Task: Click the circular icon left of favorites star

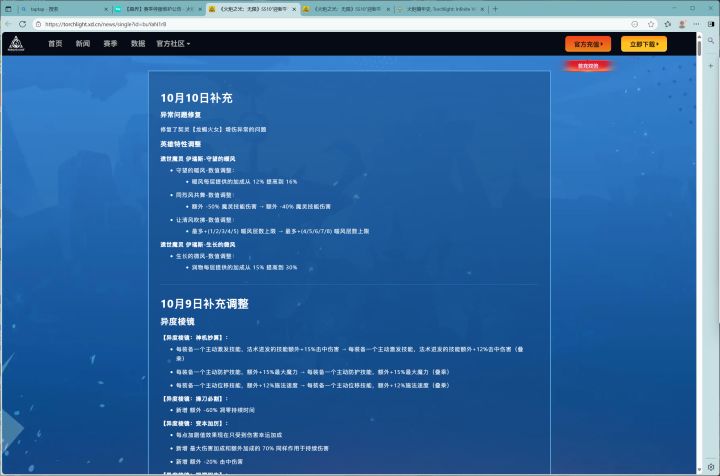Action: coord(635,24)
